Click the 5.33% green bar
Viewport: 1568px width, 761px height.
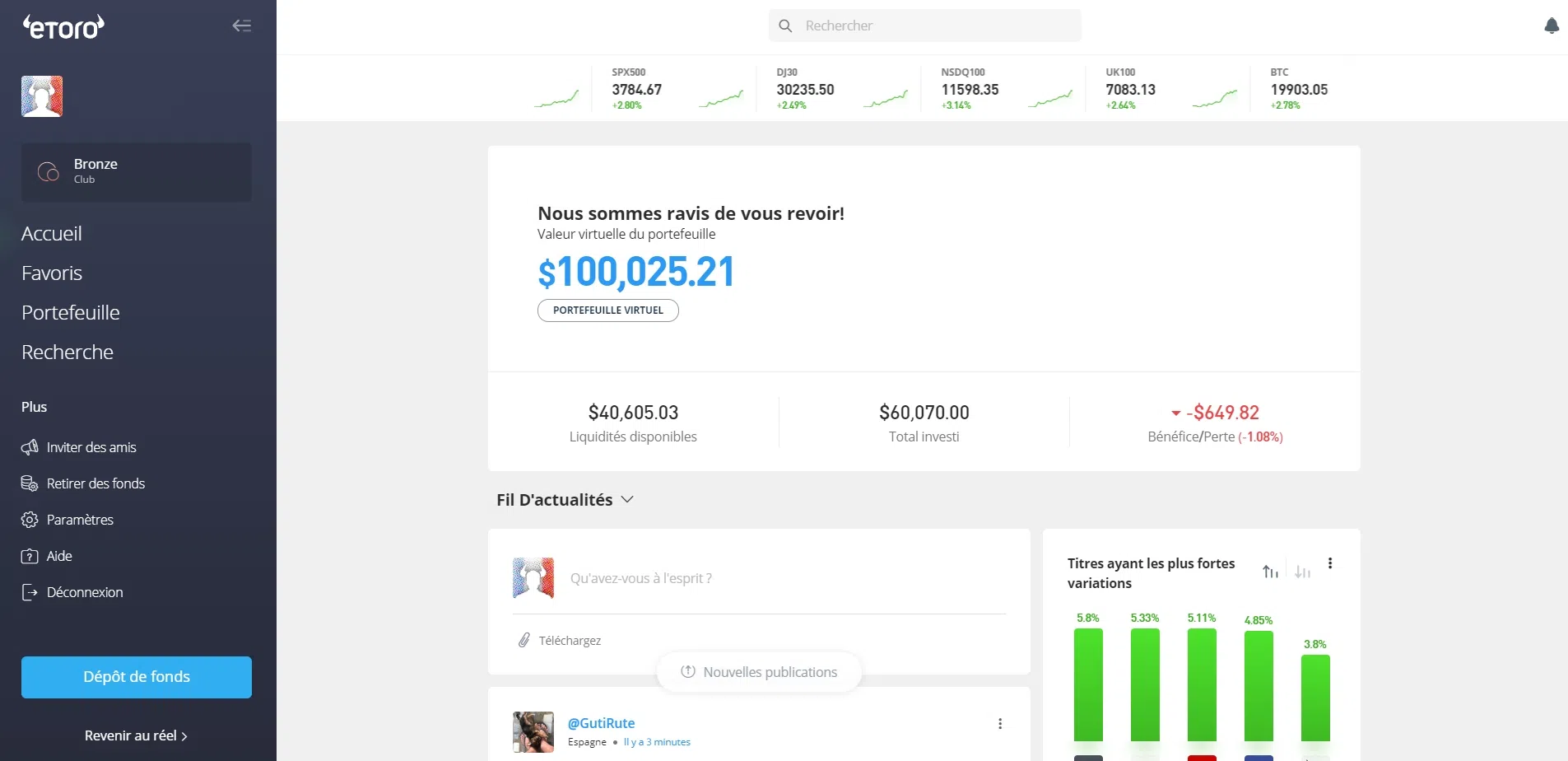pyautogui.click(x=1145, y=685)
